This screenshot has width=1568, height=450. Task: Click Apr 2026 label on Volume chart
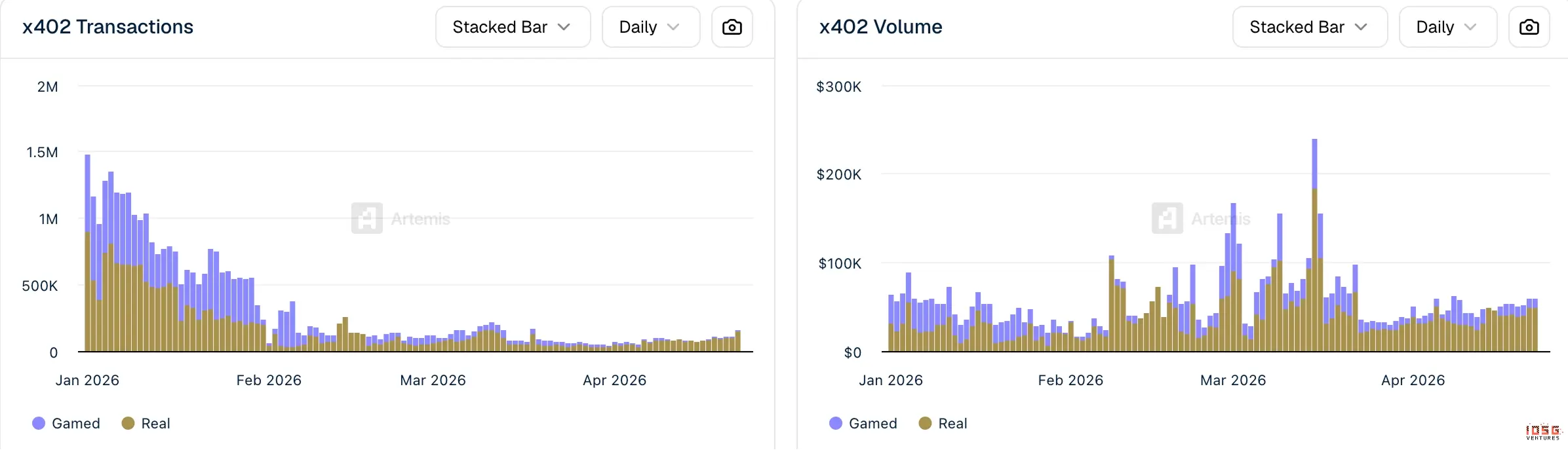(1413, 380)
